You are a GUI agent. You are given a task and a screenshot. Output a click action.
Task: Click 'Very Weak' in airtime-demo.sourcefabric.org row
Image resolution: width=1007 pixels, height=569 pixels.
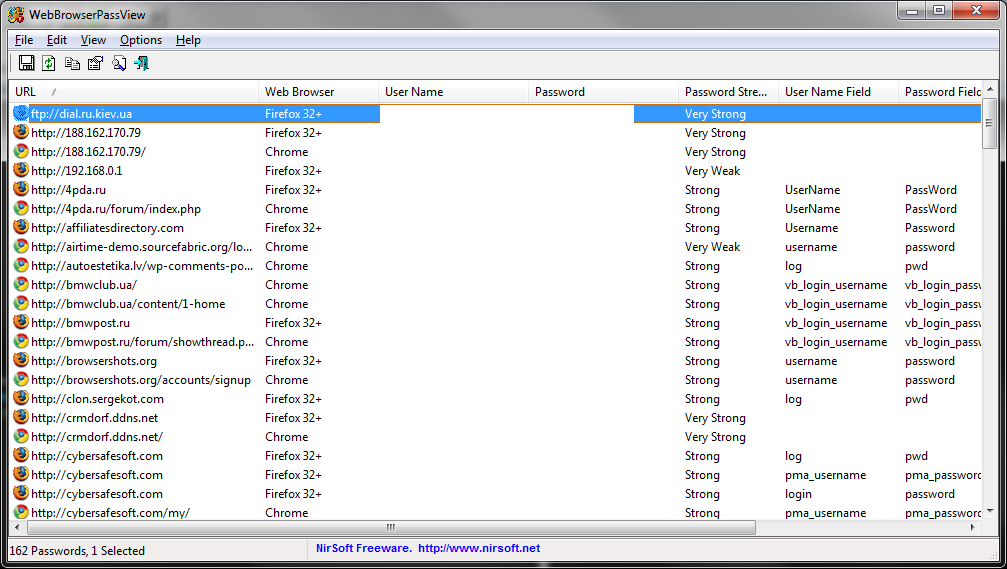(x=712, y=247)
